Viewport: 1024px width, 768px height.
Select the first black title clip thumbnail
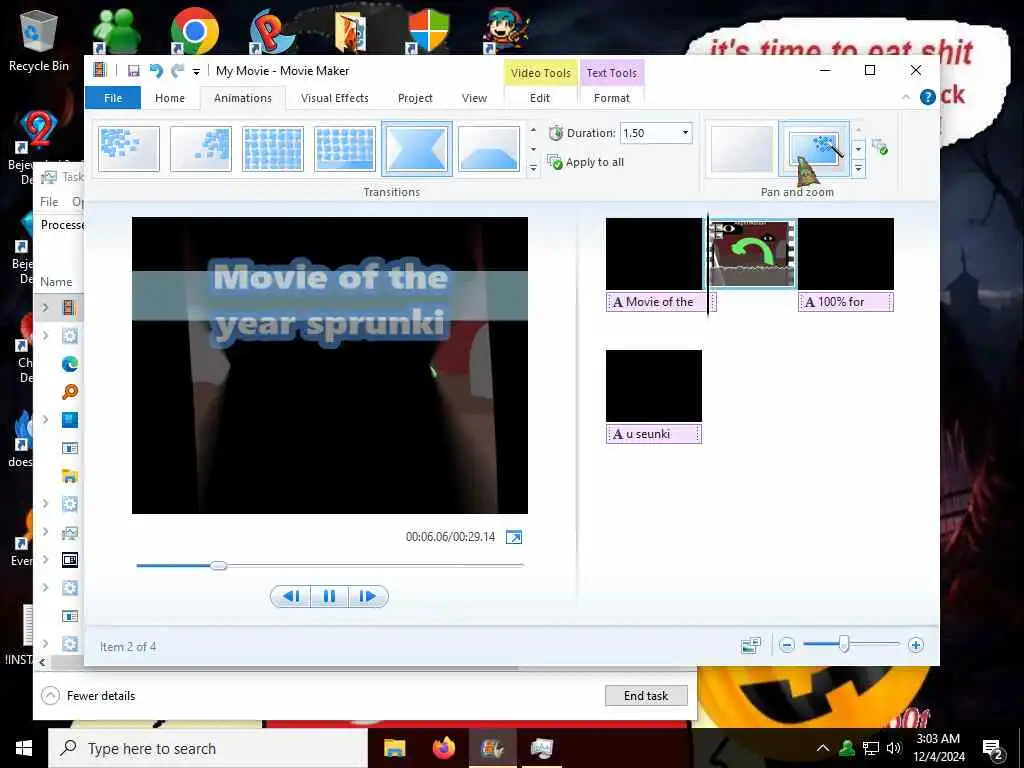[x=654, y=254]
